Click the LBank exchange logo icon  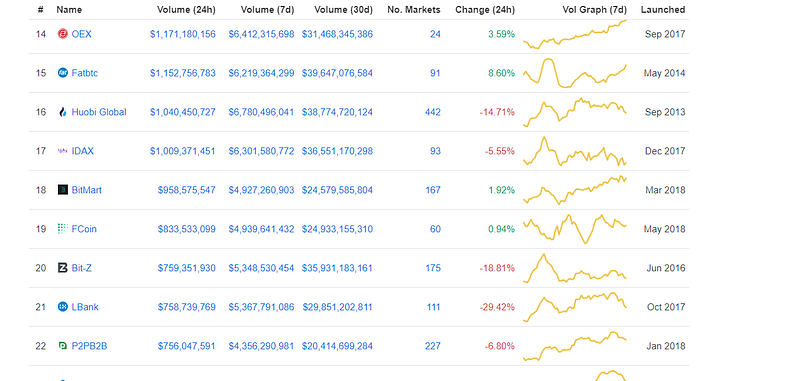(x=63, y=307)
